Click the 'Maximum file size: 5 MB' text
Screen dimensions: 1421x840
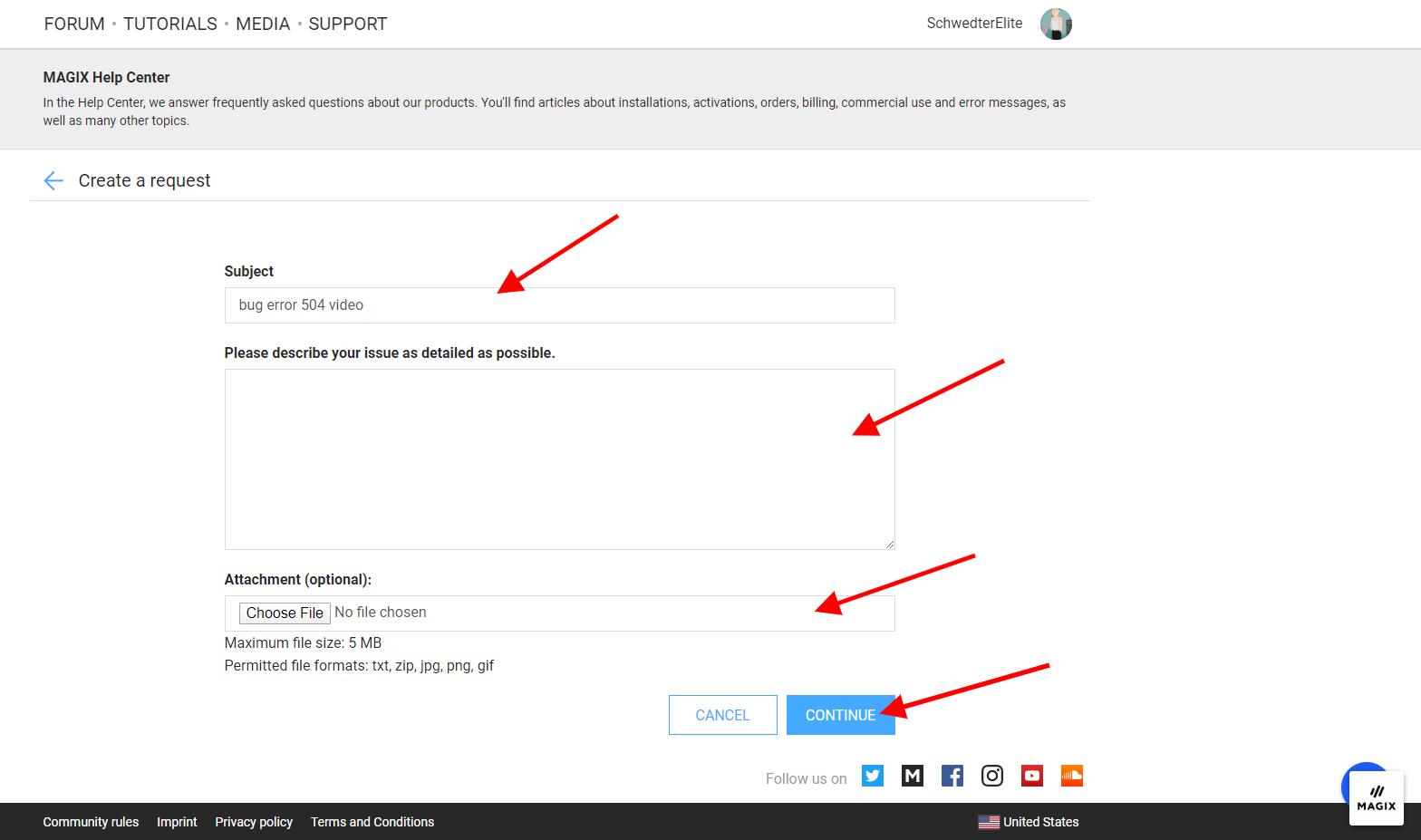[303, 642]
